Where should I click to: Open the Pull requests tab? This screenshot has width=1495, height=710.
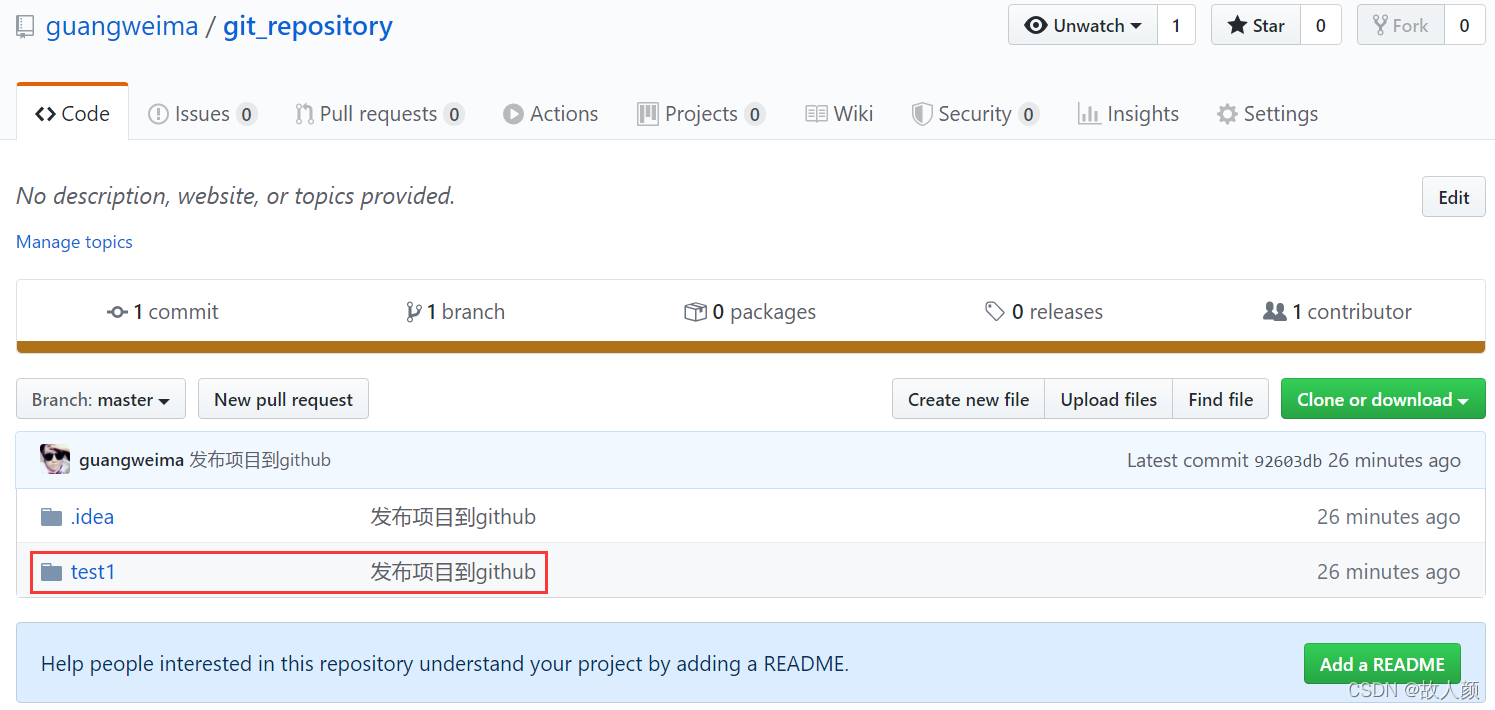coord(379,114)
